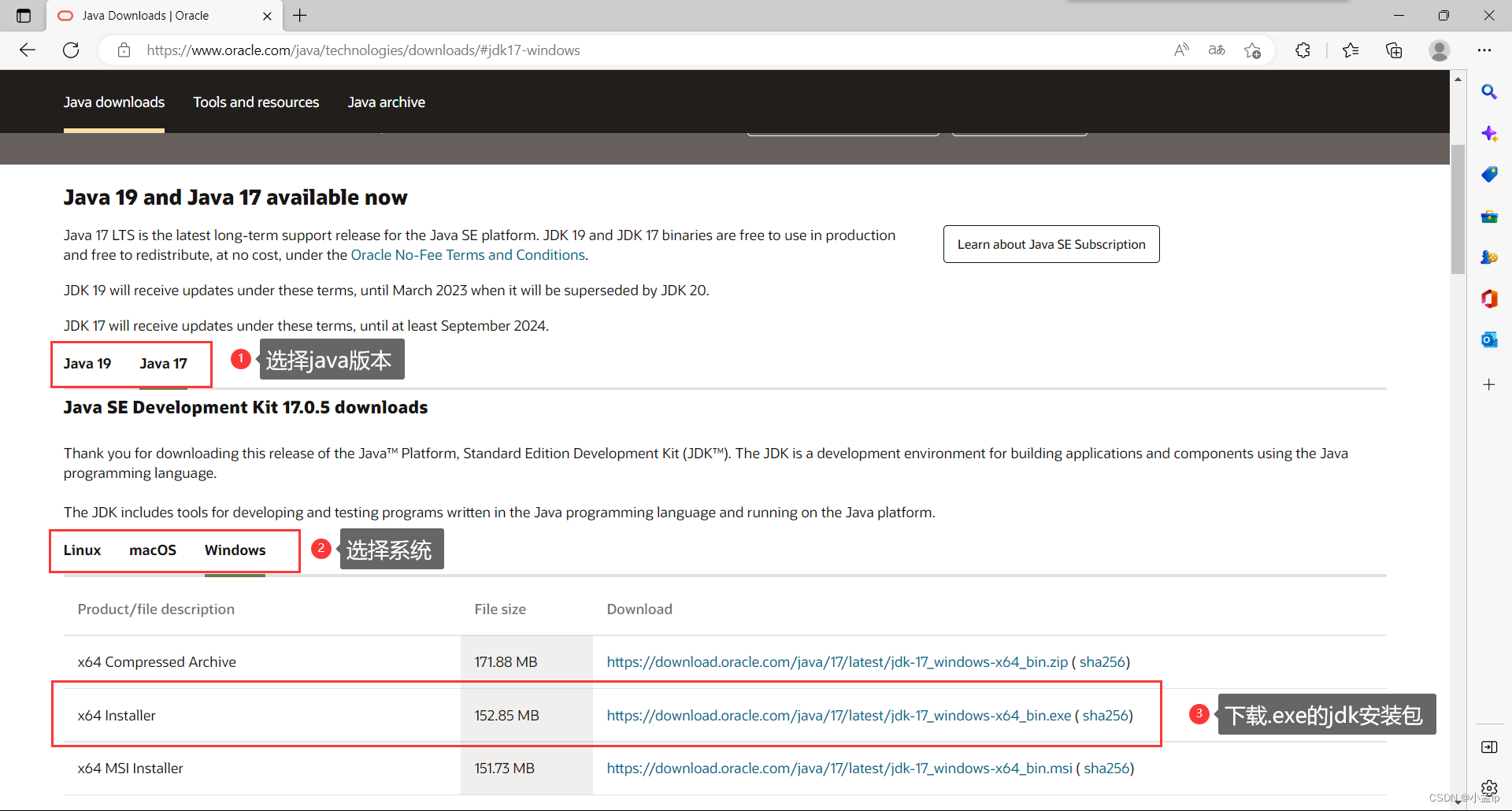The width and height of the screenshot is (1512, 811).
Task: Select the Linux OS tab
Action: (x=82, y=550)
